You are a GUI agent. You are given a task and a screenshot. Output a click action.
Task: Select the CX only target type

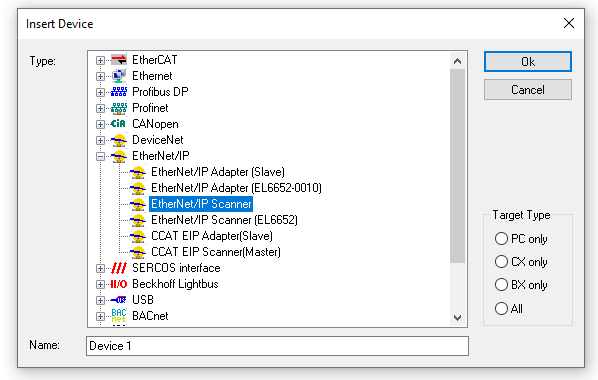click(x=501, y=262)
